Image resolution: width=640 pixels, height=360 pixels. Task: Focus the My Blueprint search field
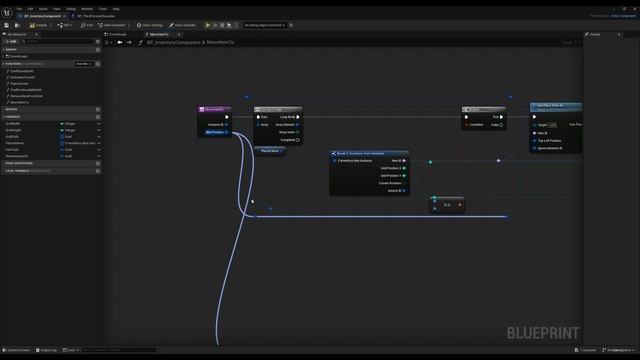coord(57,42)
